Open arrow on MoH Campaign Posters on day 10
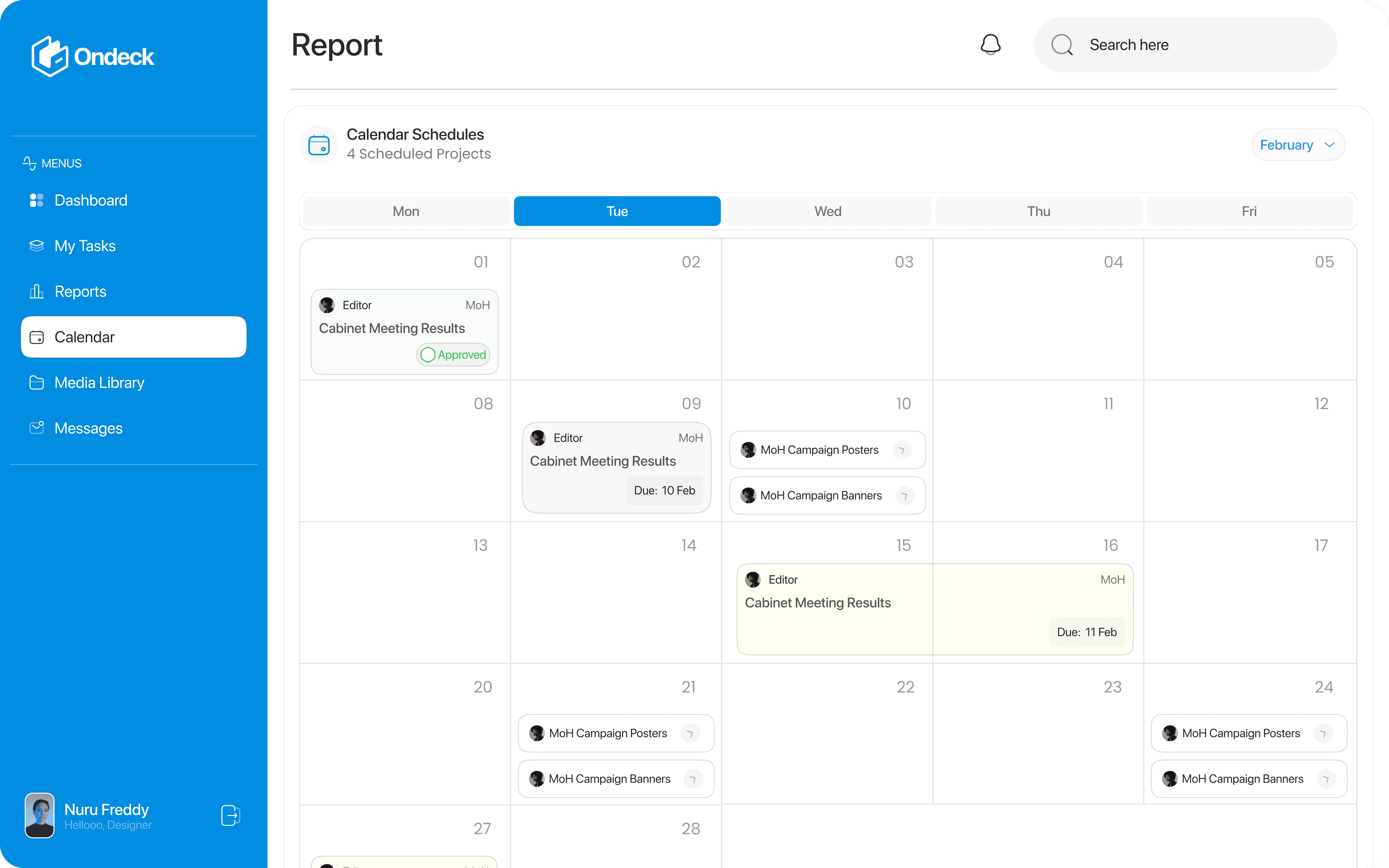Image resolution: width=1389 pixels, height=868 pixels. [x=902, y=450]
